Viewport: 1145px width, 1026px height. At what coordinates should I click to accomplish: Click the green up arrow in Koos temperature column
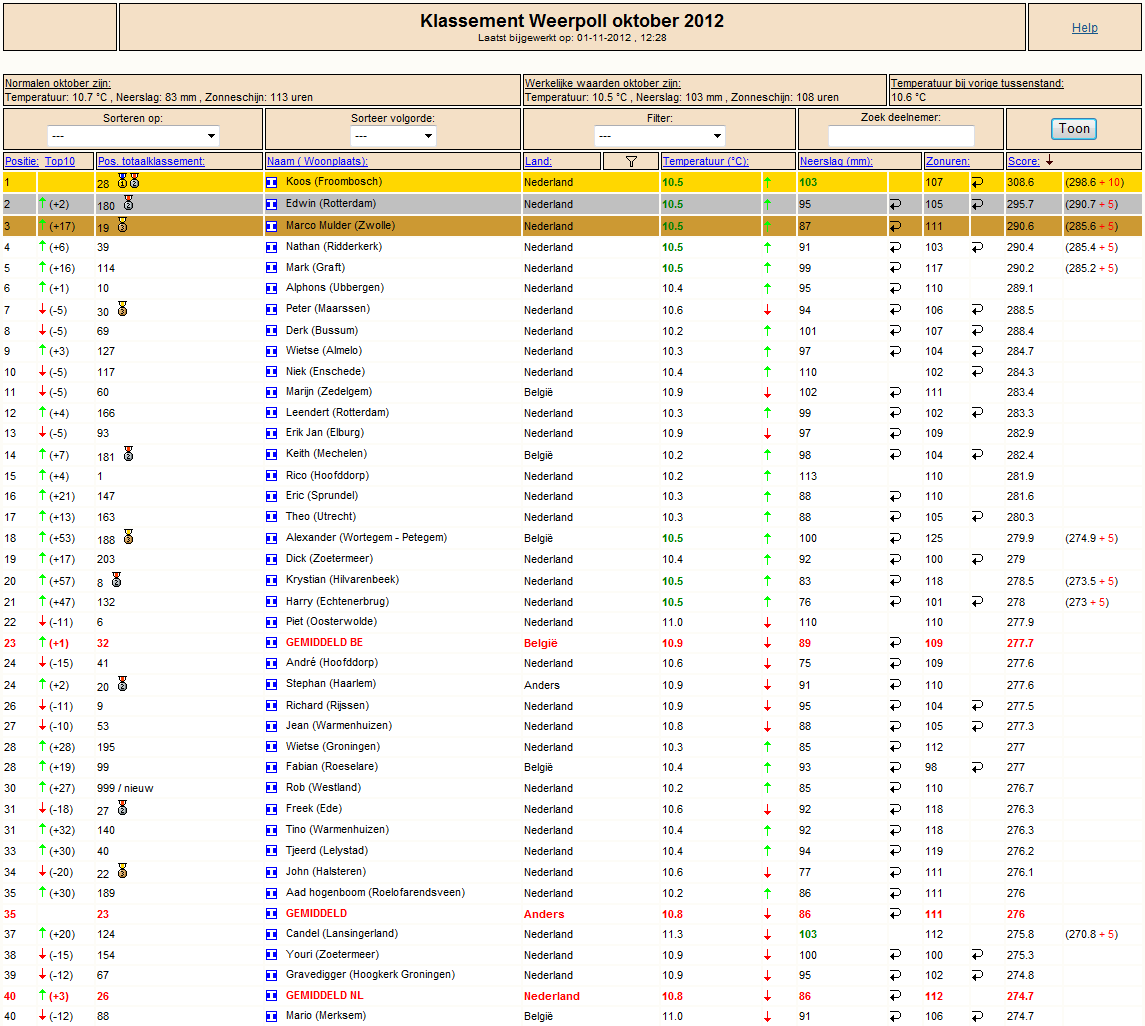(x=767, y=183)
